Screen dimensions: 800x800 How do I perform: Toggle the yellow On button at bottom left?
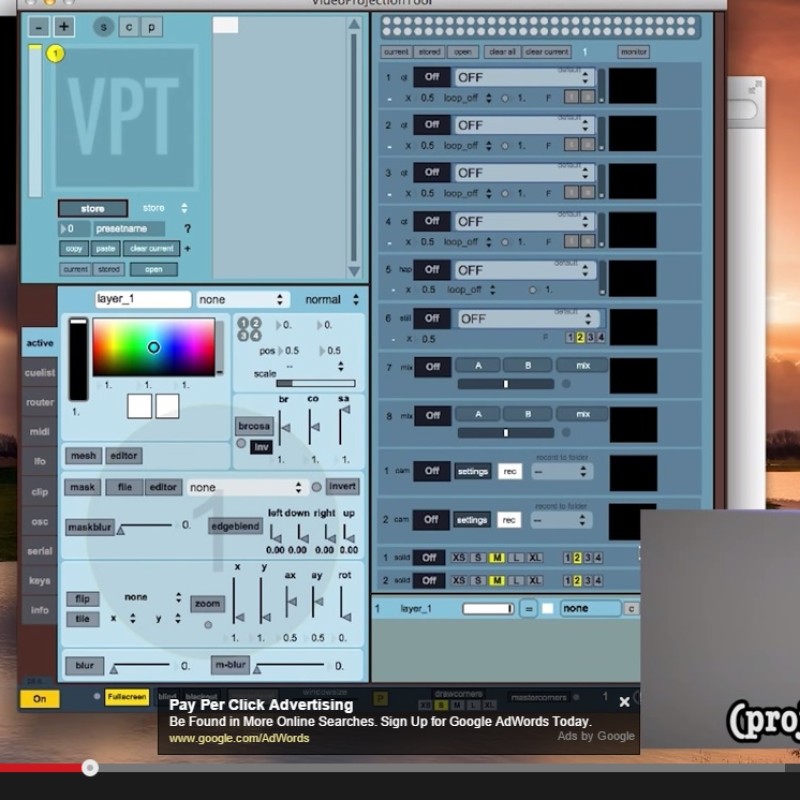pyautogui.click(x=40, y=698)
